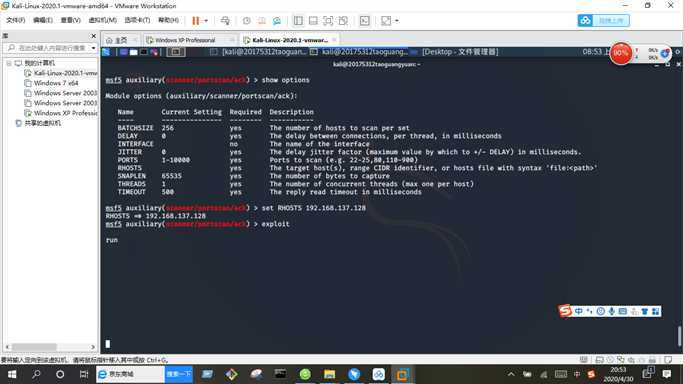Expand the power options arrow beside pause
The height and width of the screenshot is (384, 683).
tap(206, 20)
